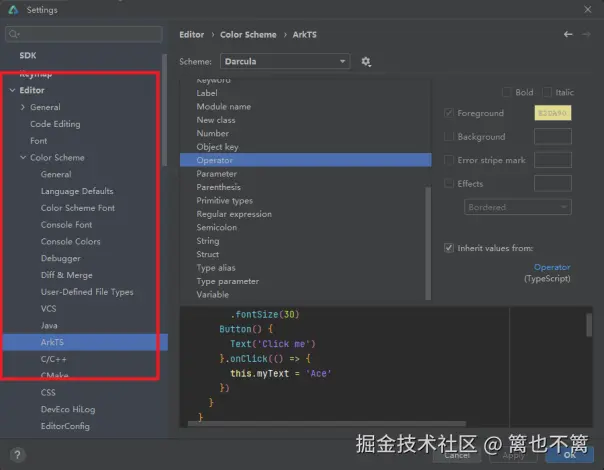Viewport: 604px width, 470px height.
Task: Uncheck Inherit values from checkbox
Action: (x=448, y=248)
